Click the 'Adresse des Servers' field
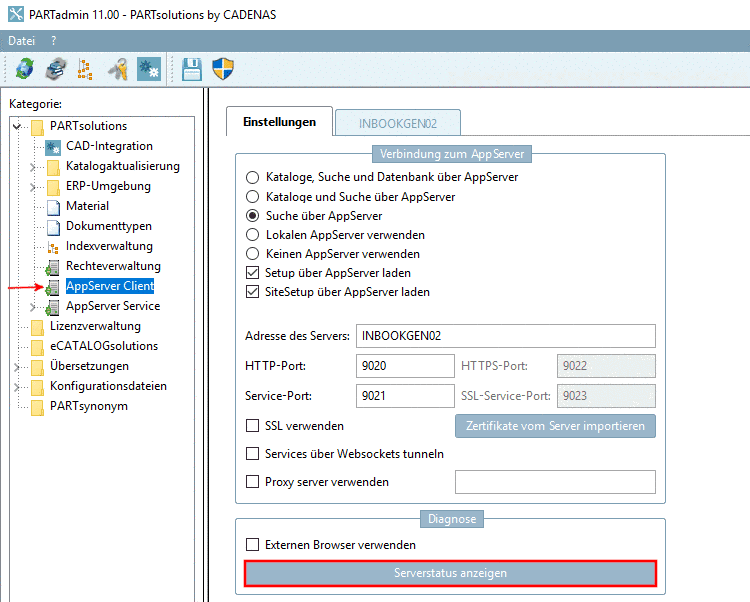Screen dimensions: 750x602 pos(506,336)
